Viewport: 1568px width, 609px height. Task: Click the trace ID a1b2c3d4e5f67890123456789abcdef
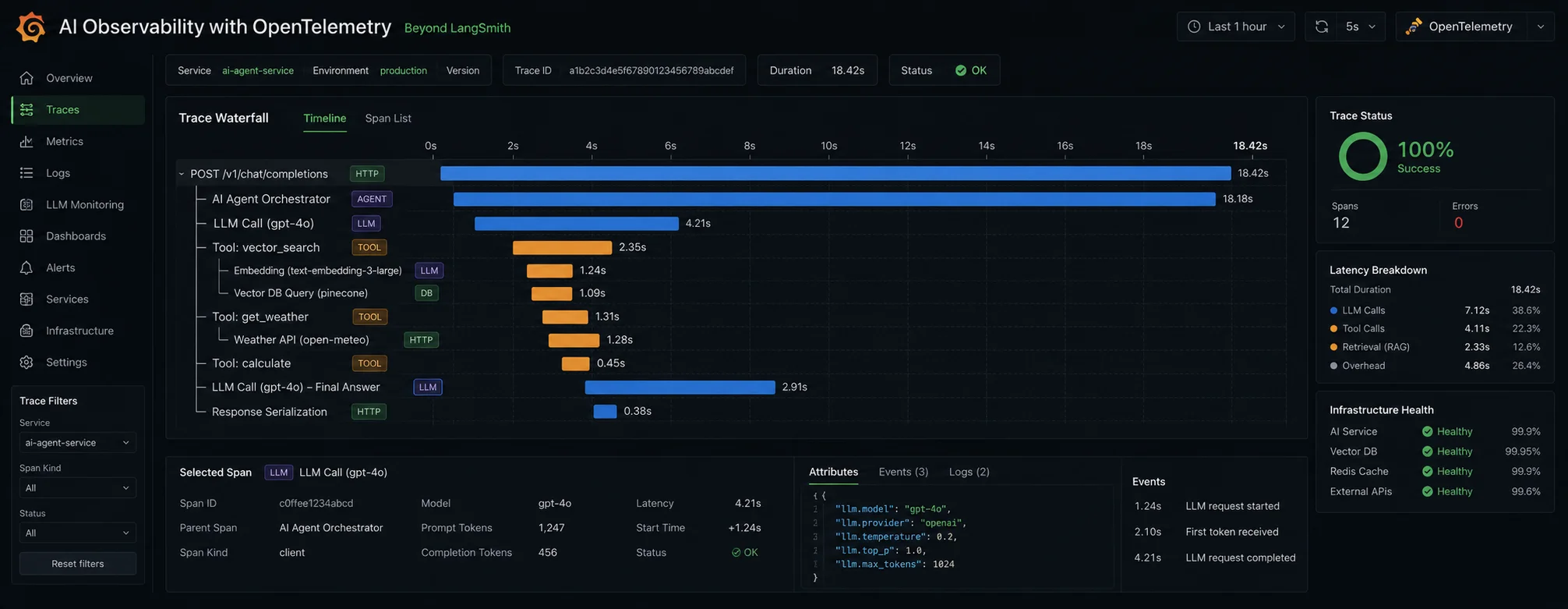(x=651, y=70)
